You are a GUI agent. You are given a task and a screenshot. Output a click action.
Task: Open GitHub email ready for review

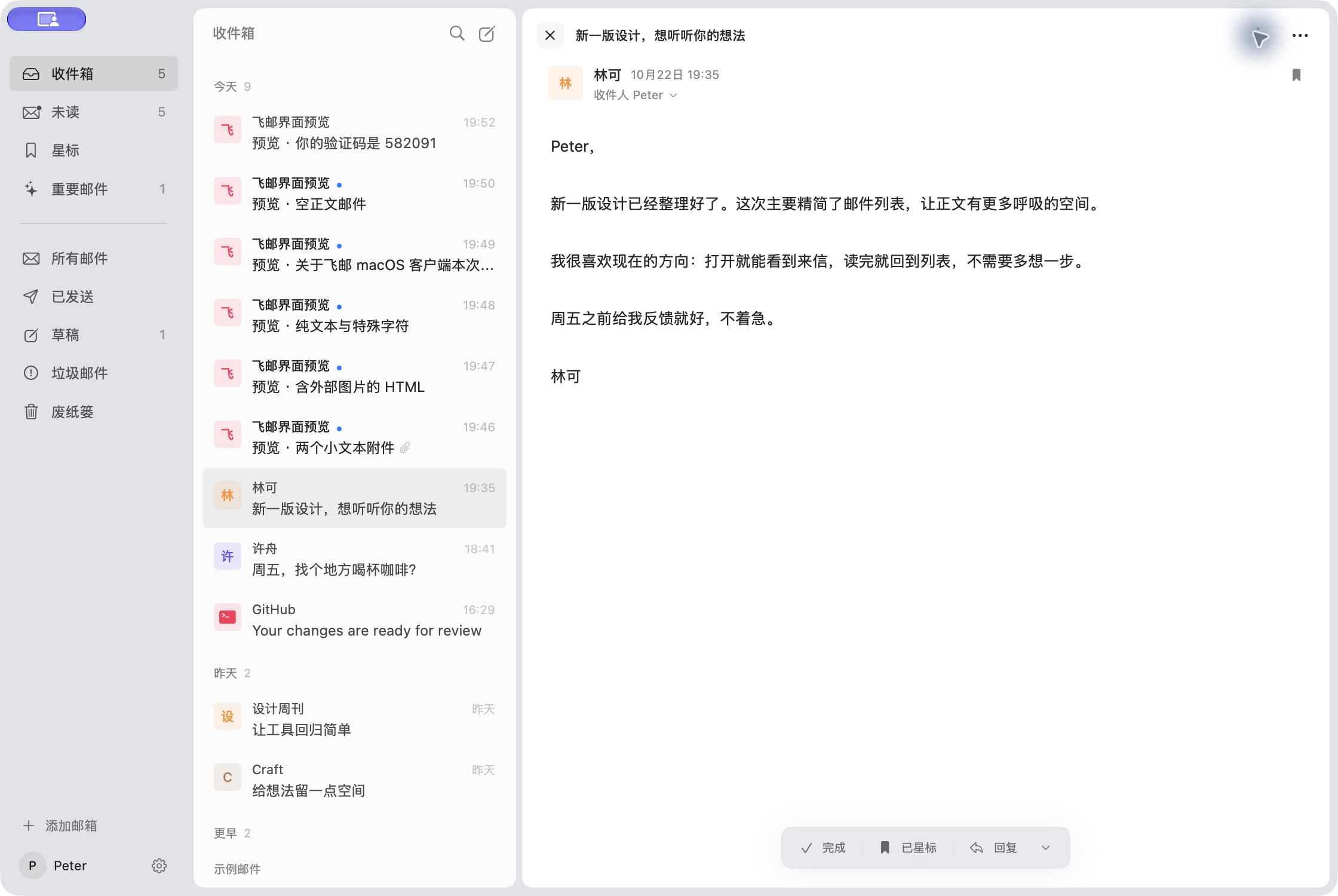coord(355,620)
